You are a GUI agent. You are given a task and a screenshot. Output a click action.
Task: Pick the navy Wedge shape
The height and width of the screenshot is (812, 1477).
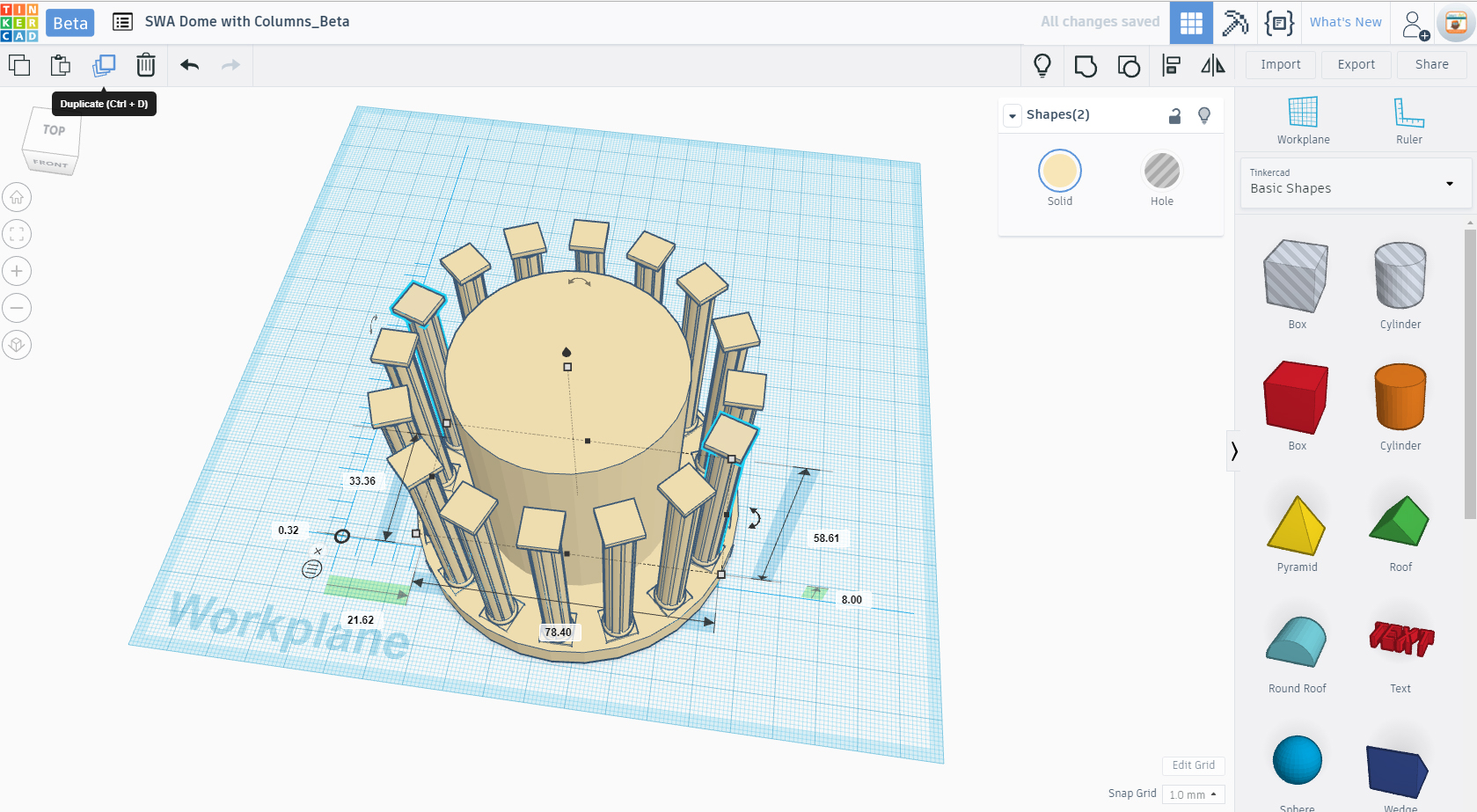pyautogui.click(x=1399, y=772)
